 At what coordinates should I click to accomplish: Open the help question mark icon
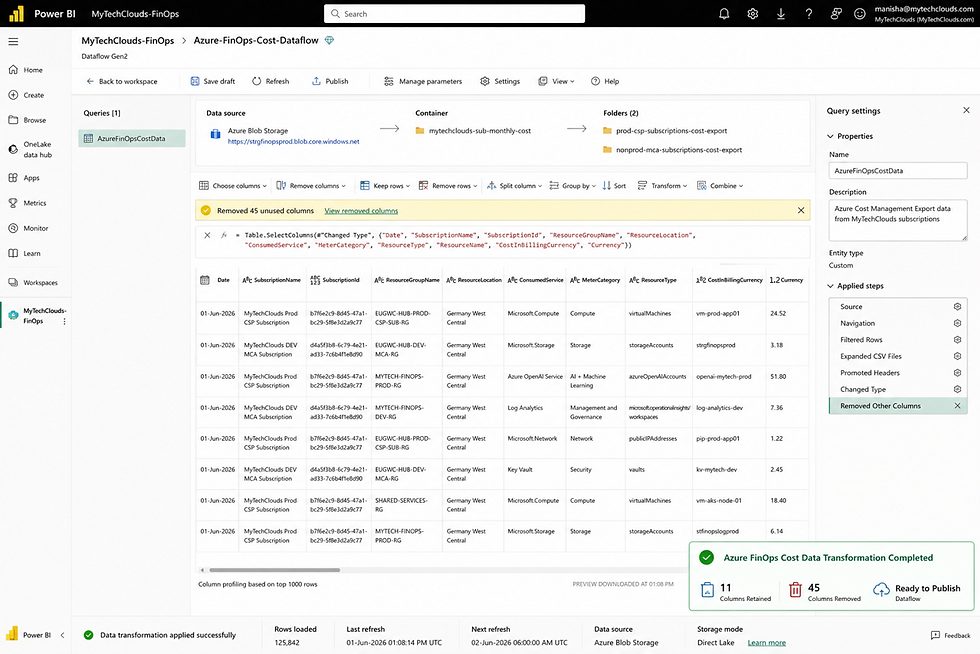tap(809, 14)
